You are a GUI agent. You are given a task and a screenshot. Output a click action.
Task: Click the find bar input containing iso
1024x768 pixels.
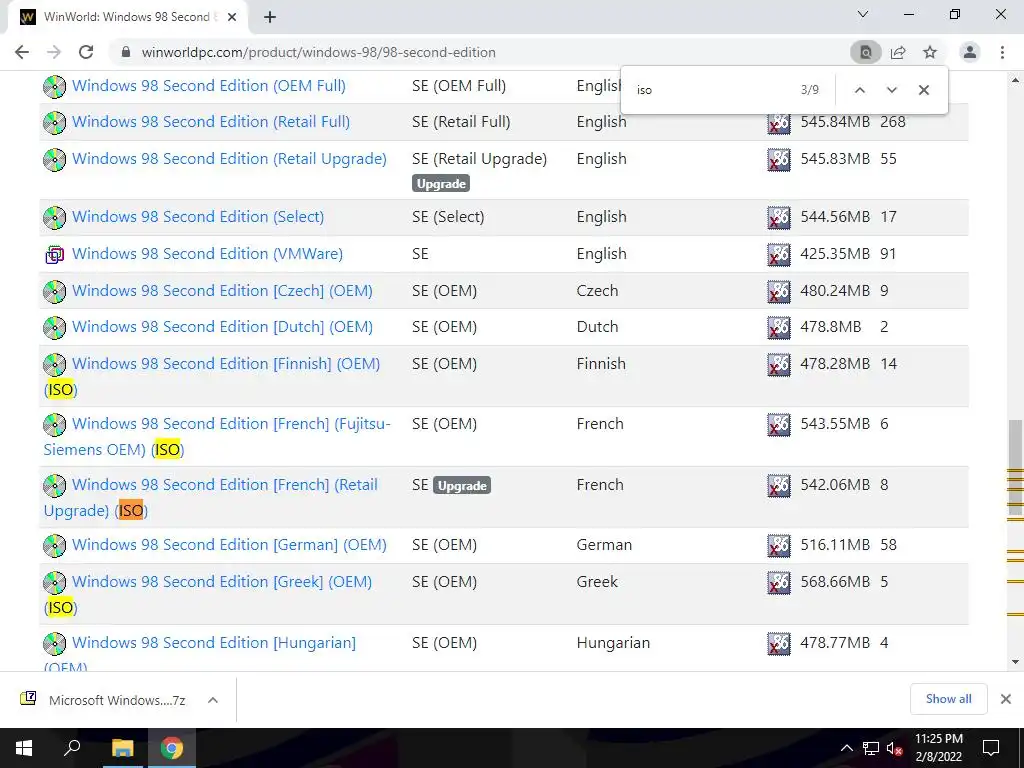[x=712, y=90]
